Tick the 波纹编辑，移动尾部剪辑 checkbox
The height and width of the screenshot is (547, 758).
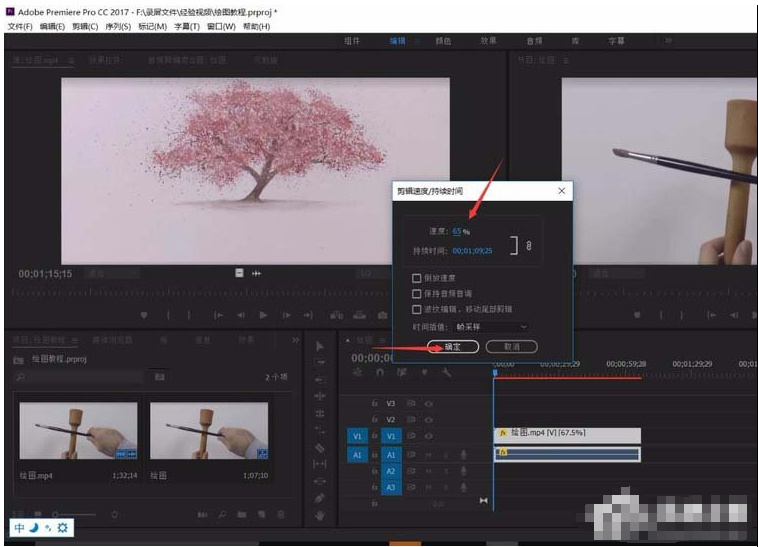[x=417, y=310]
